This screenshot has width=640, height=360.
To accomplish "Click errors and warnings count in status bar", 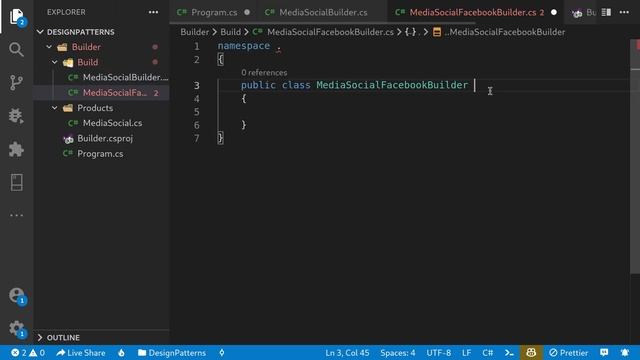I will [x=28, y=353].
